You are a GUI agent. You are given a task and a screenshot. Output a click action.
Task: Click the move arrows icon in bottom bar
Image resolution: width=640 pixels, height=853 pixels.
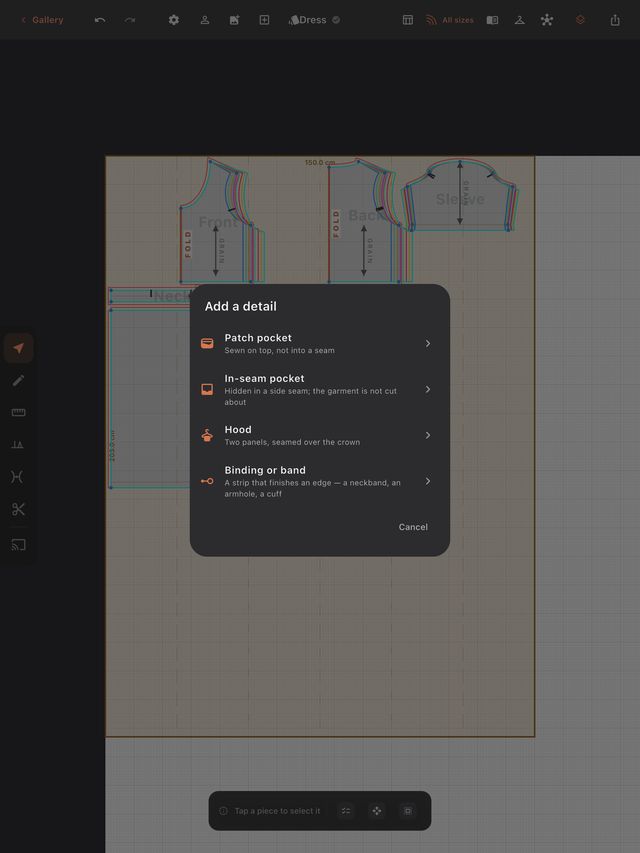click(377, 811)
